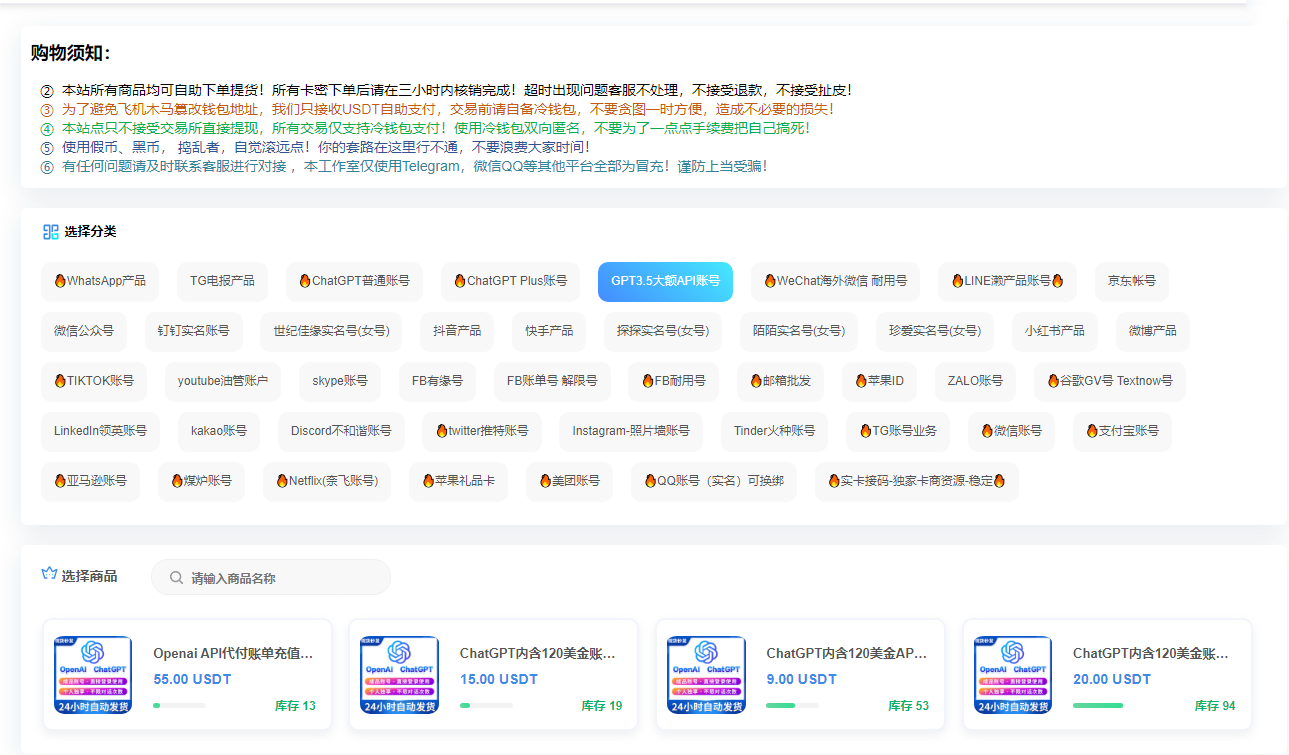The image size is (1289, 755).
Task: Click the crown icon beside 选择商品
Action: (49, 575)
